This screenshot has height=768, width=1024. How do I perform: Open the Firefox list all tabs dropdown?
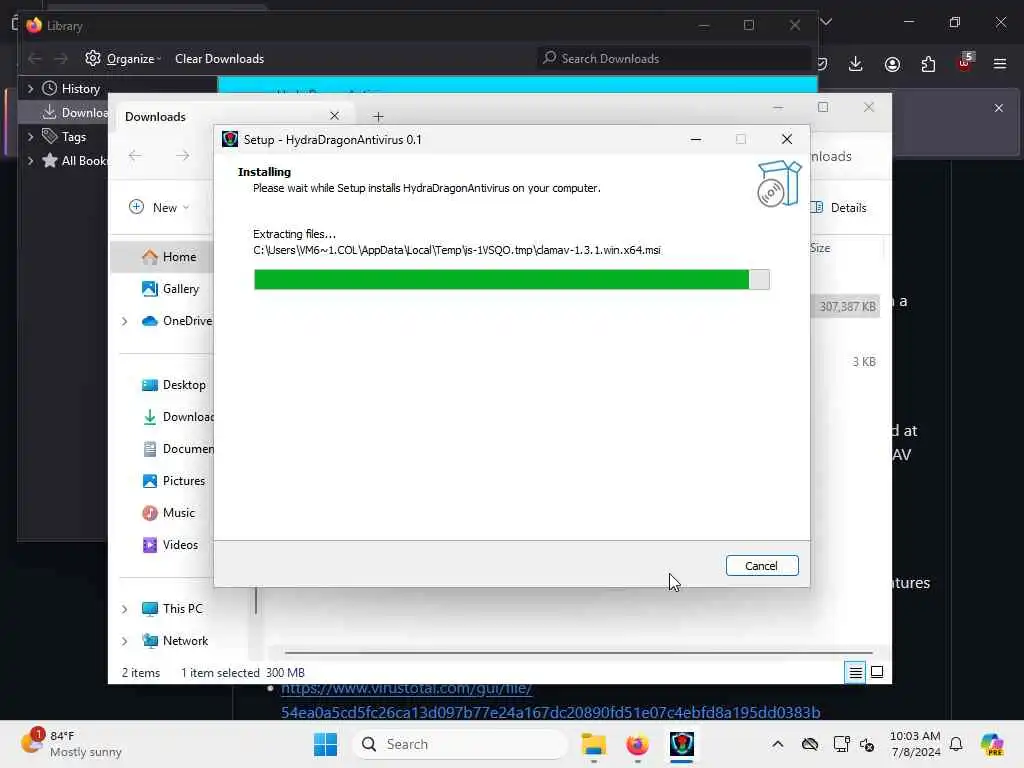(826, 22)
